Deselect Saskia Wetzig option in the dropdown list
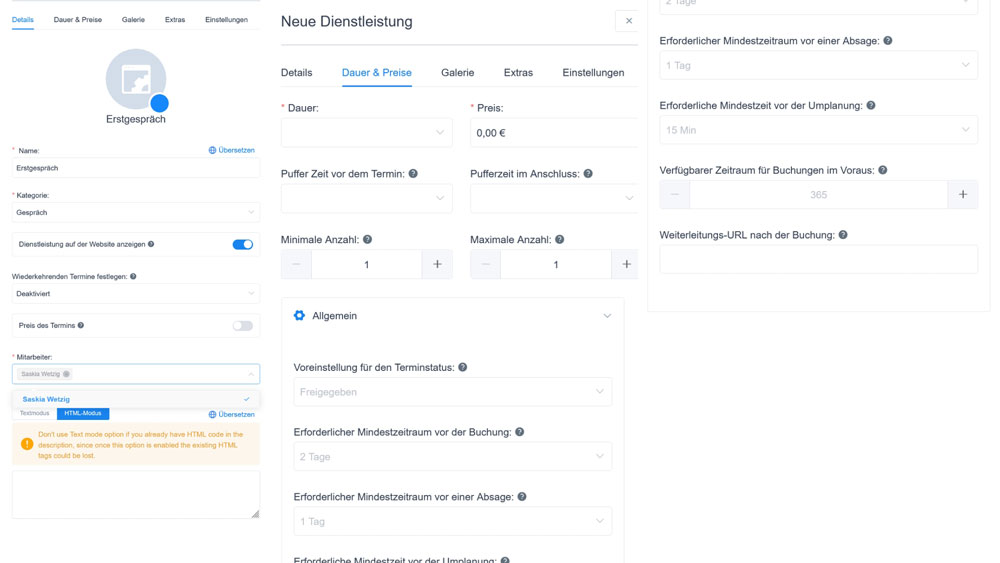The width and height of the screenshot is (1000, 563). [136, 399]
